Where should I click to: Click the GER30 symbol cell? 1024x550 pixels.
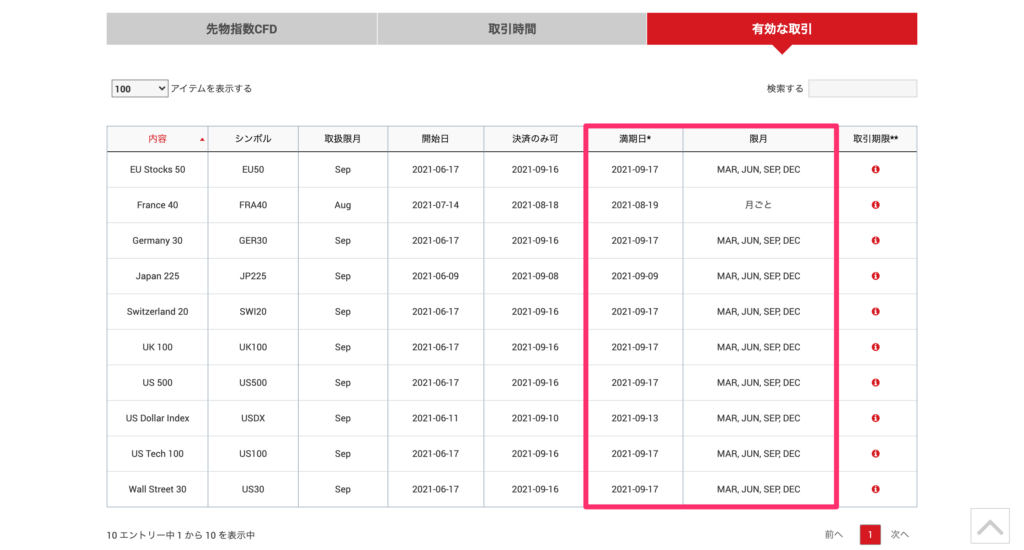pos(253,240)
